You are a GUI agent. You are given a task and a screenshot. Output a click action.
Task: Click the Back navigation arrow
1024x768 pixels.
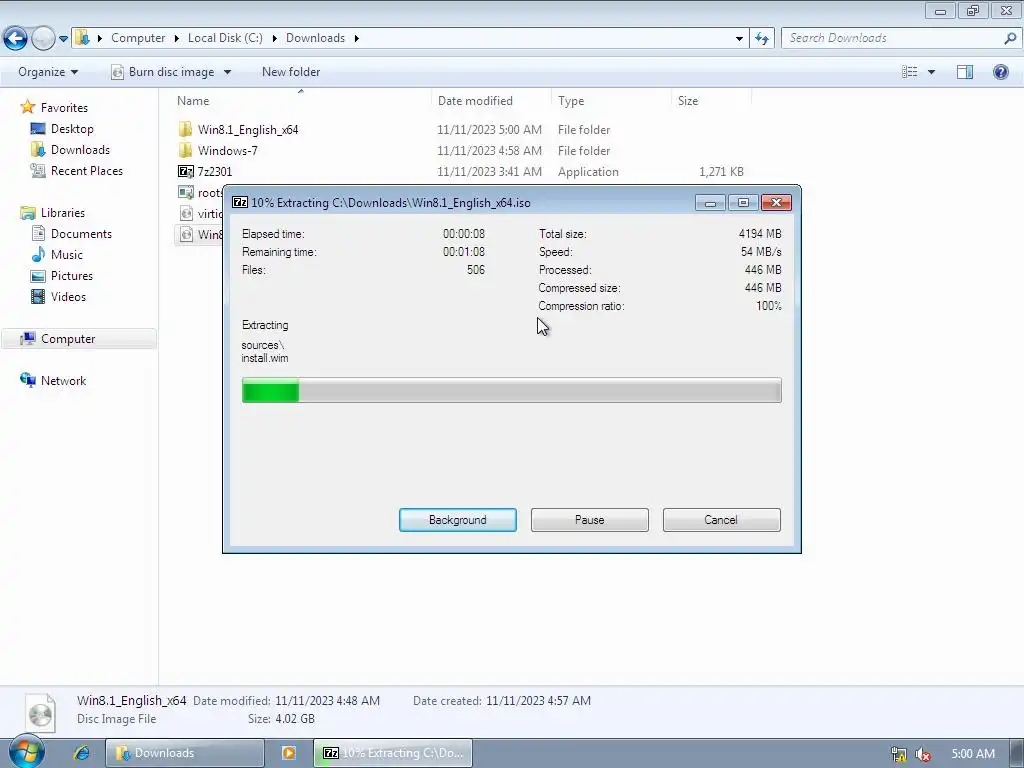pyautogui.click(x=15, y=39)
